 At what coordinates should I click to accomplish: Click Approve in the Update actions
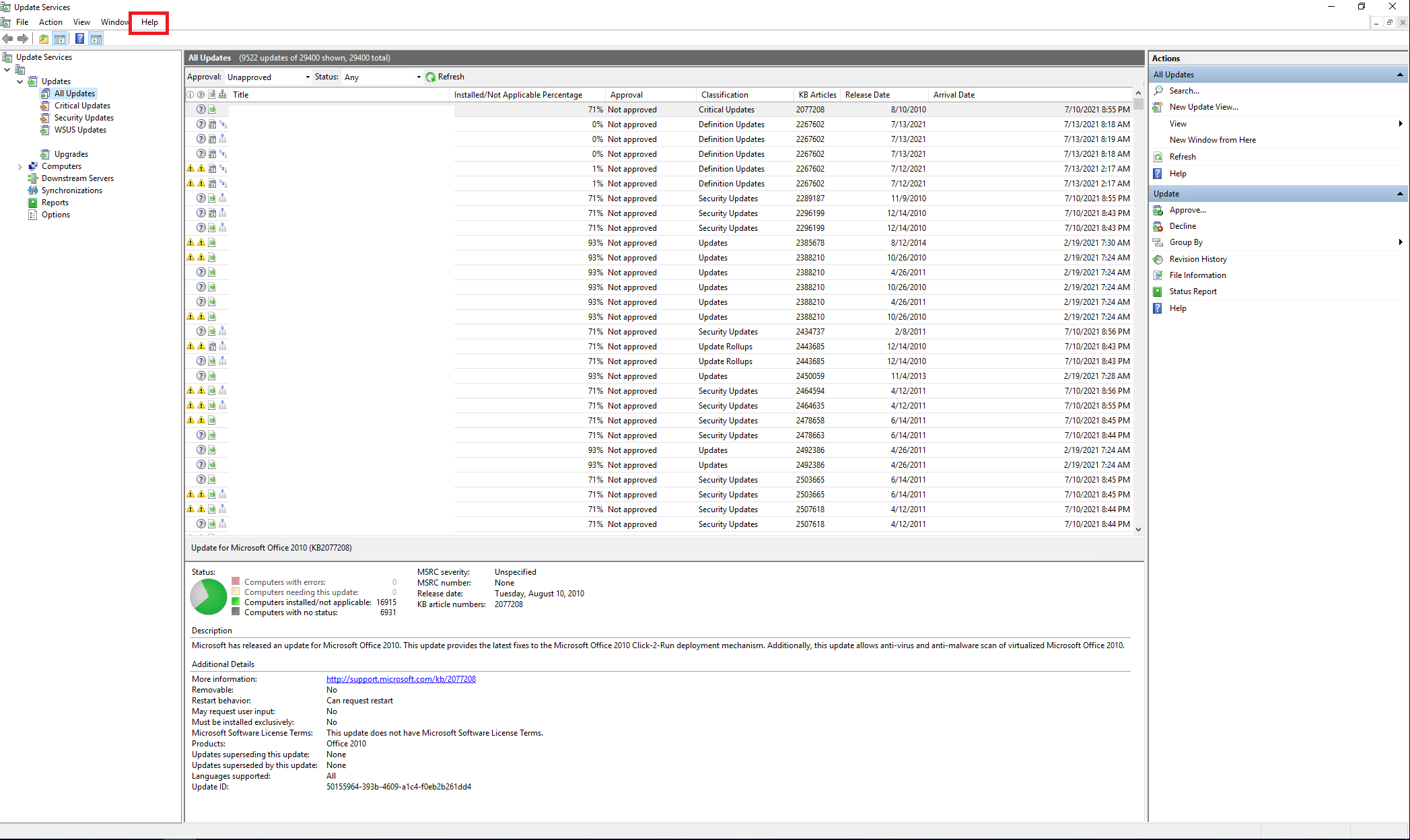click(x=1187, y=210)
